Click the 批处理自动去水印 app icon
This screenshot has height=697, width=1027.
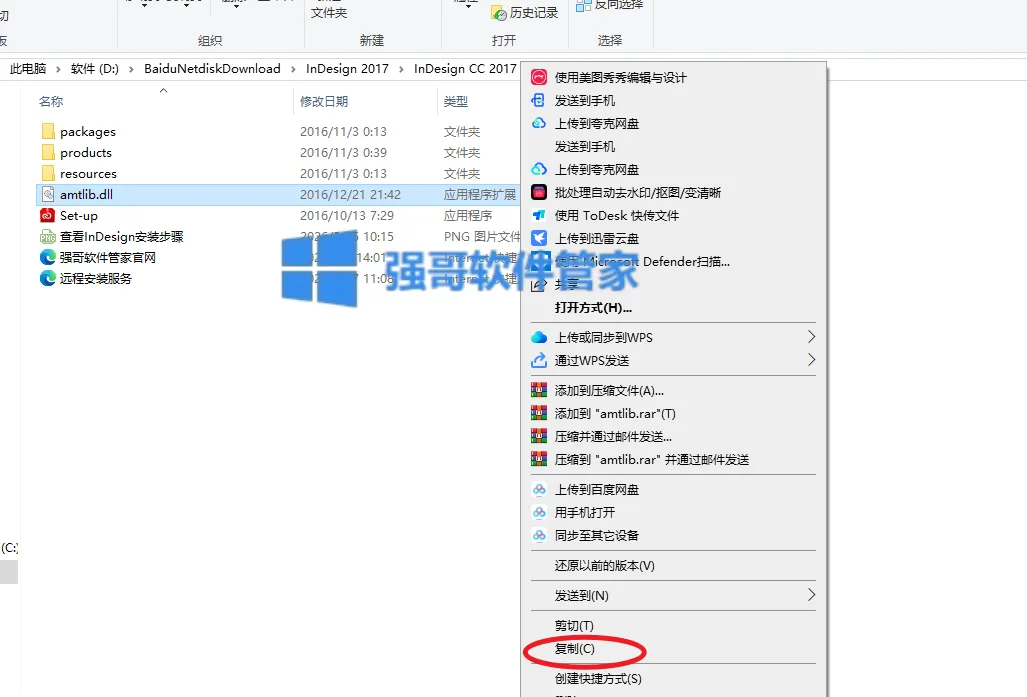tap(538, 192)
